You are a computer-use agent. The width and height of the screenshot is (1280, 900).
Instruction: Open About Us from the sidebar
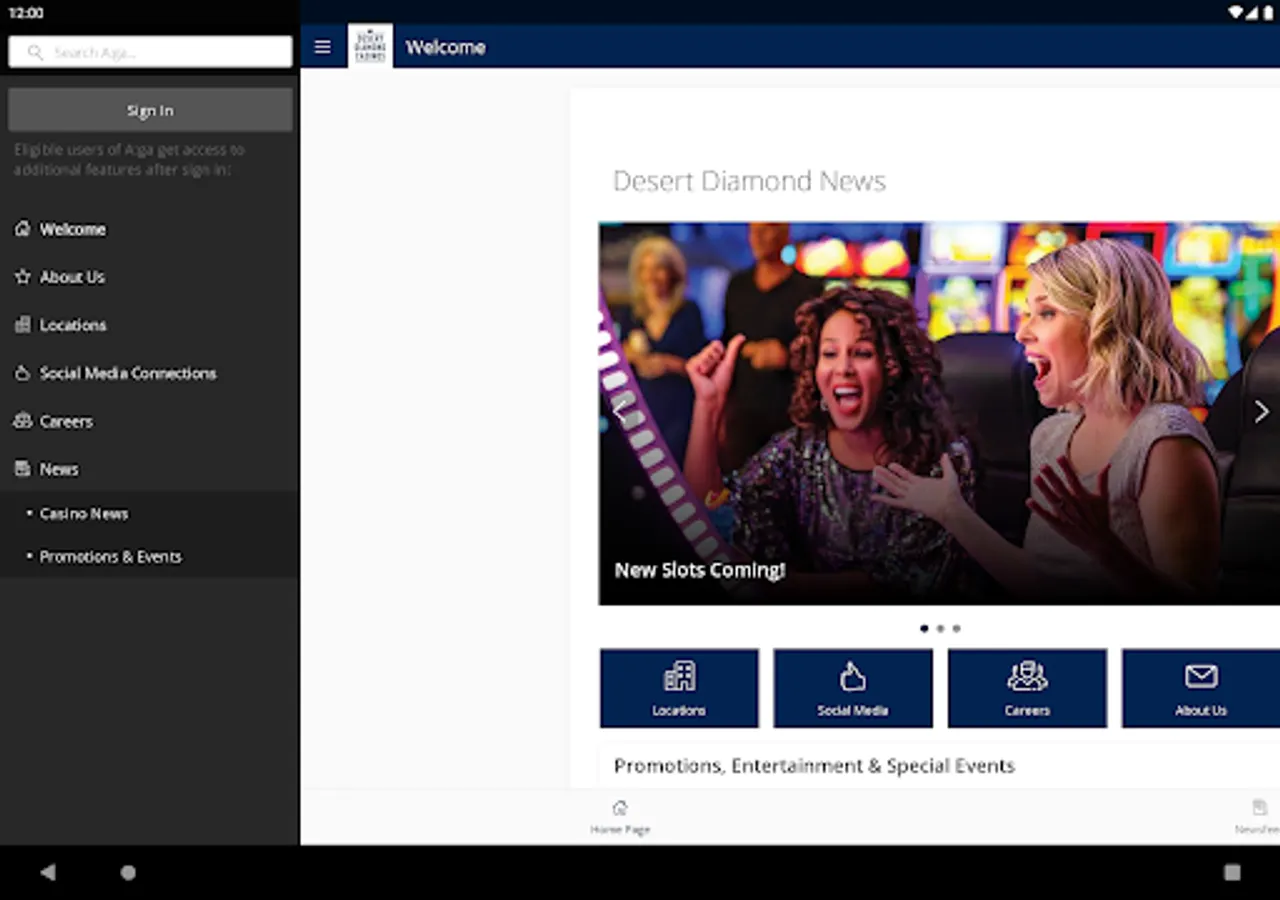[x=72, y=277]
